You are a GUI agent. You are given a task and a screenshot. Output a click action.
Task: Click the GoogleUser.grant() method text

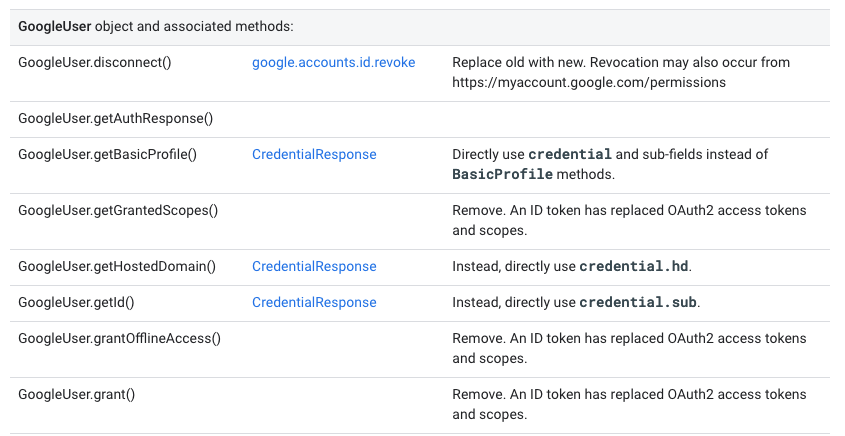pos(77,394)
